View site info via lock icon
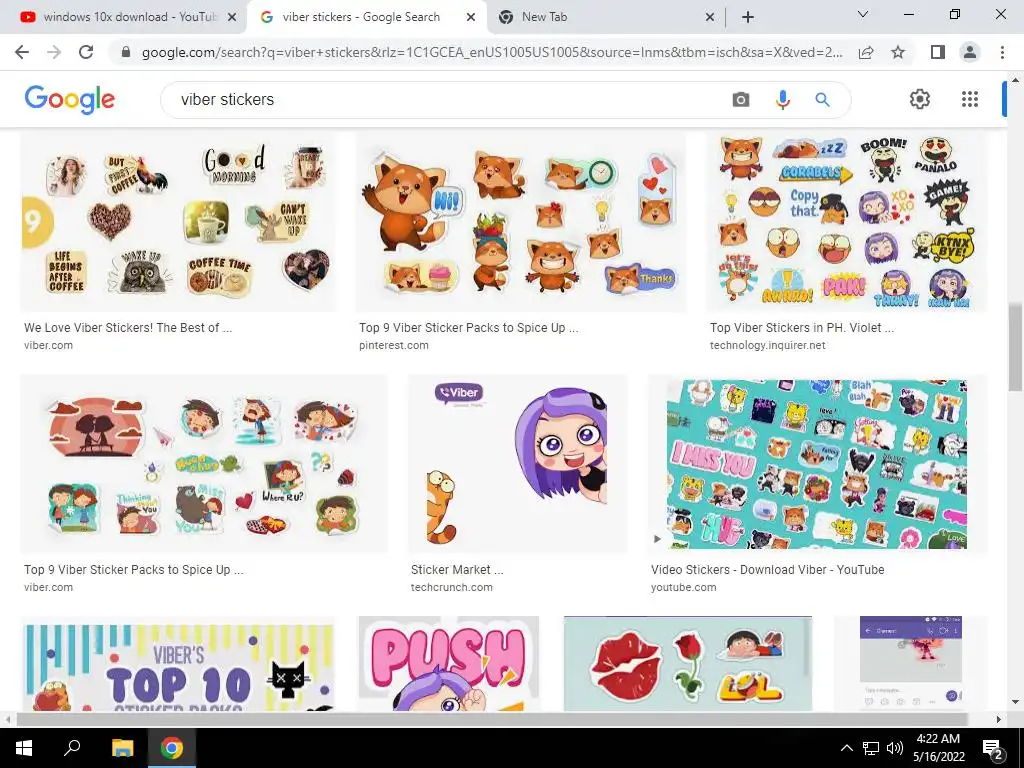Image resolution: width=1024 pixels, height=768 pixels. pos(126,52)
